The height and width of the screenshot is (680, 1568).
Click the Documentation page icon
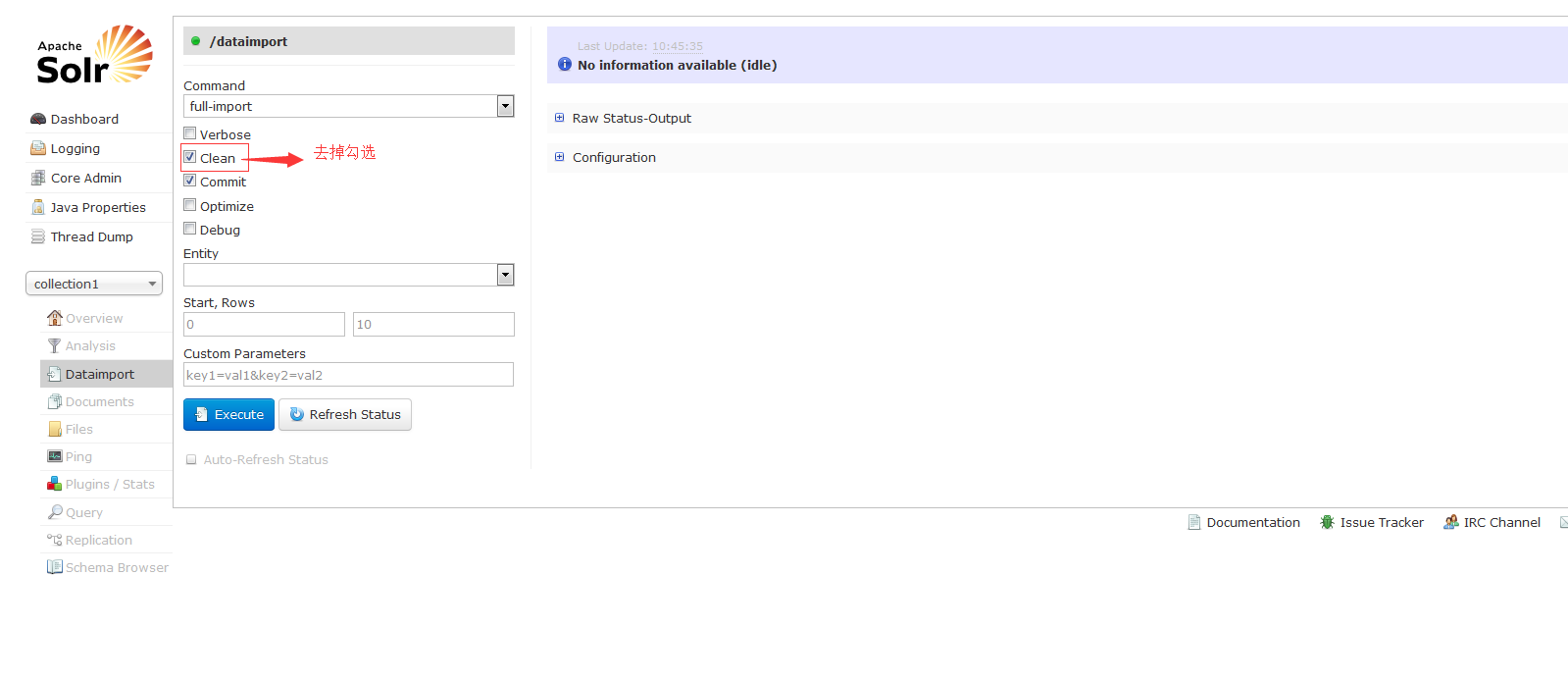click(1193, 522)
